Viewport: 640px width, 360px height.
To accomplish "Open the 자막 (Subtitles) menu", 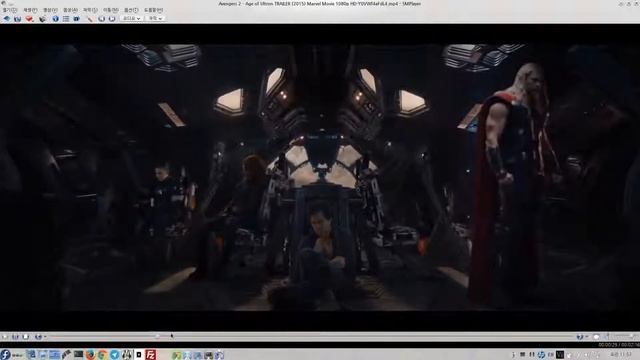I will coord(90,10).
